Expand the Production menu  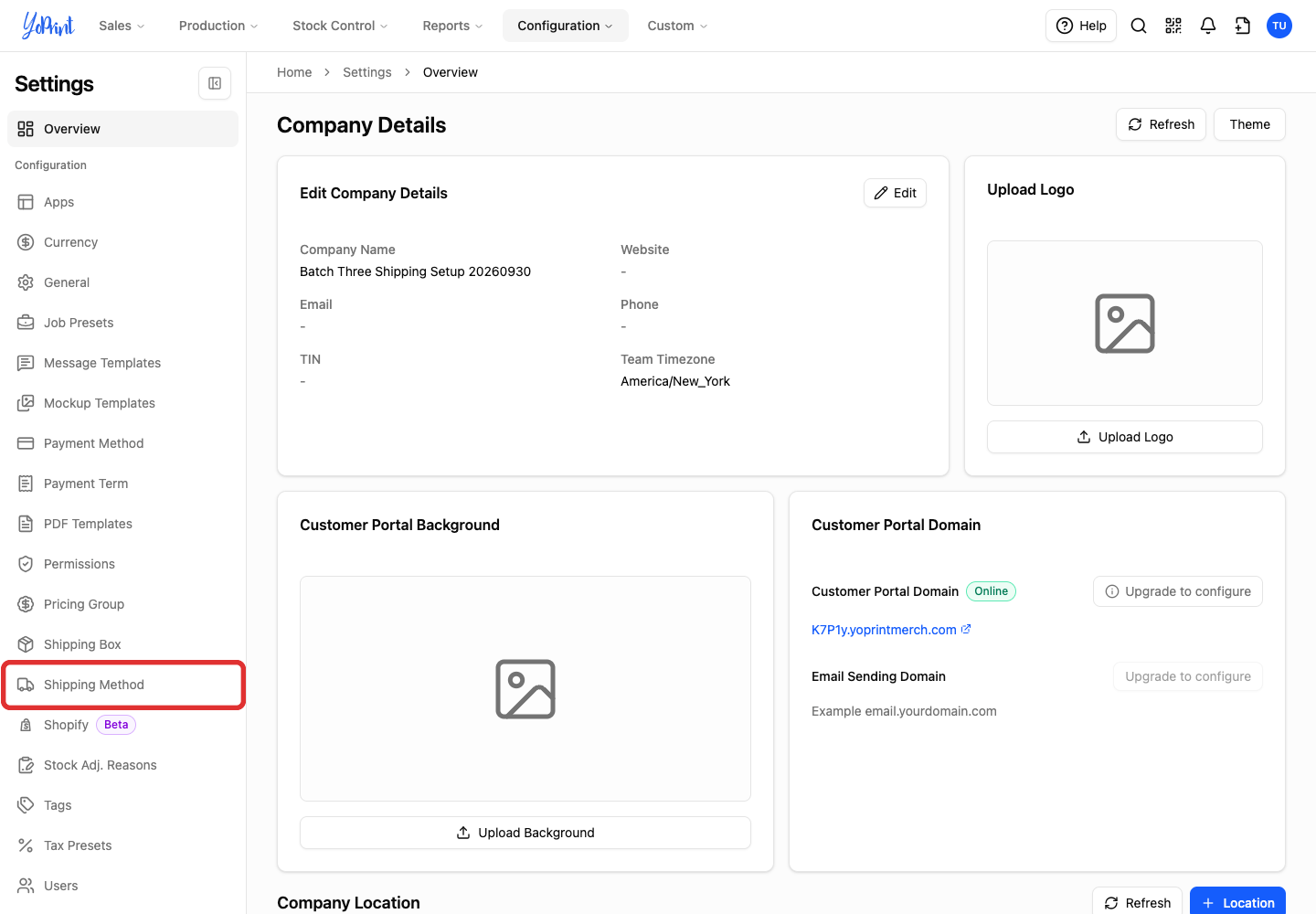[x=218, y=26]
